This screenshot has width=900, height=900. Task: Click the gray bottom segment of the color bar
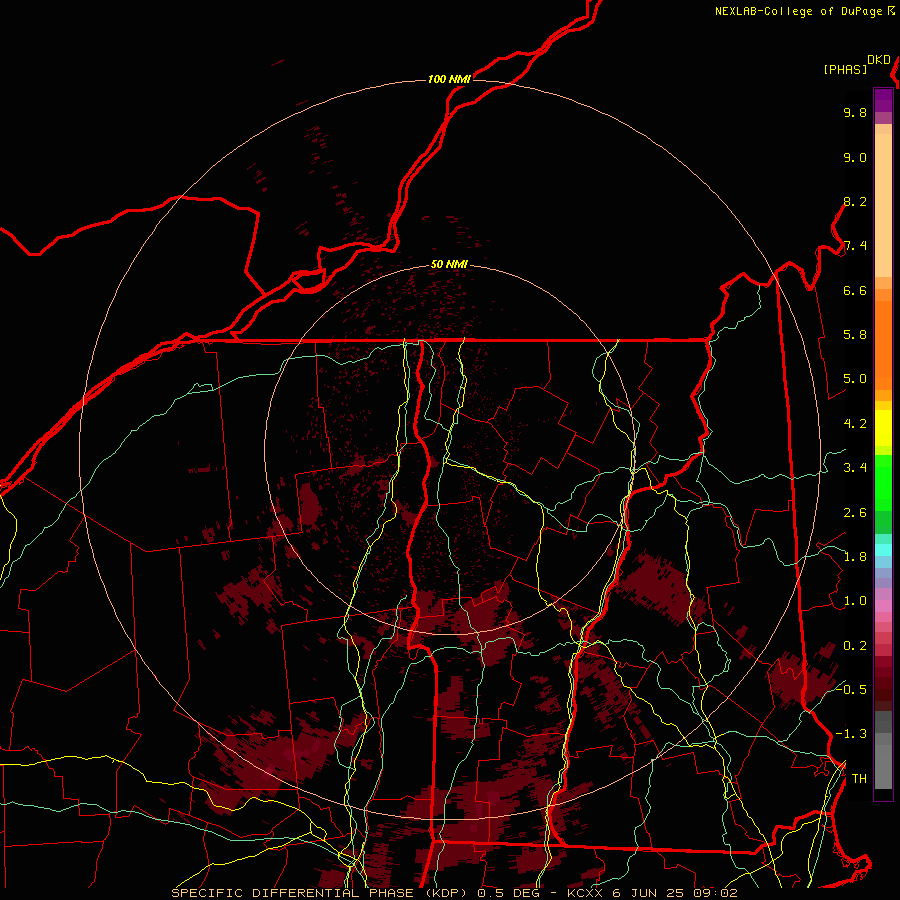click(x=883, y=766)
